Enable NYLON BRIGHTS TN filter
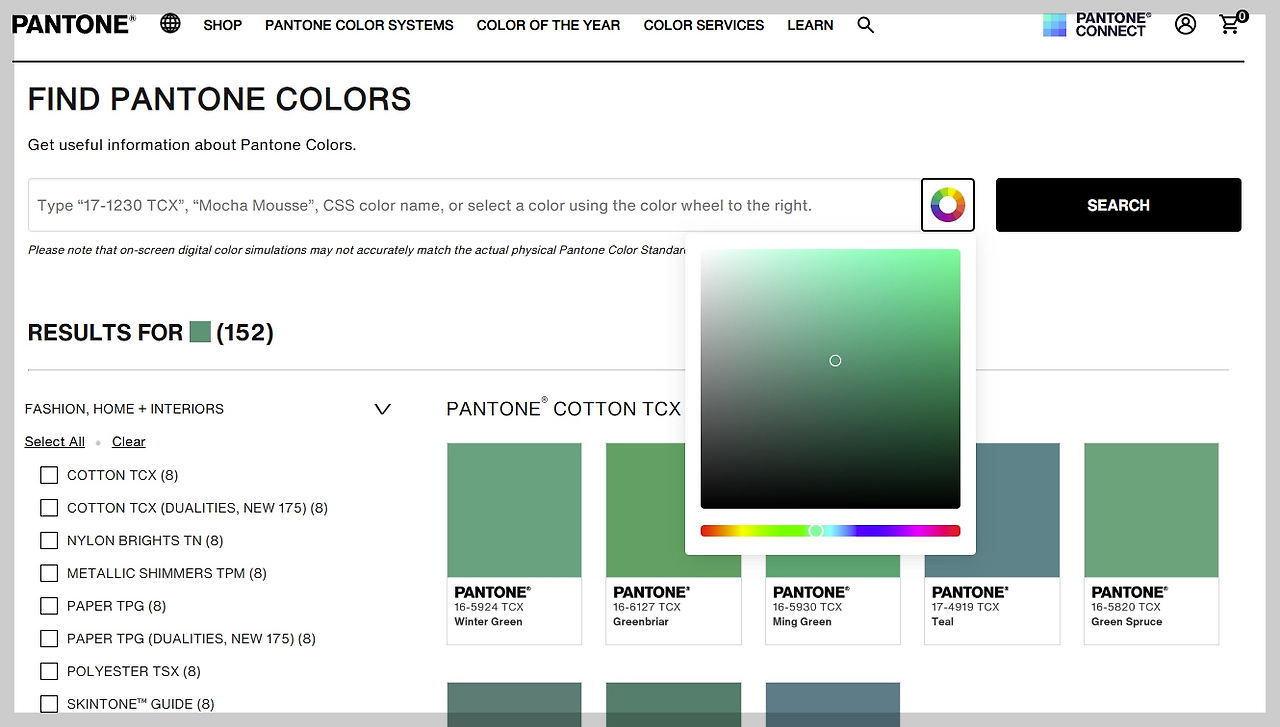Viewport: 1280px width, 727px height. pos(49,541)
